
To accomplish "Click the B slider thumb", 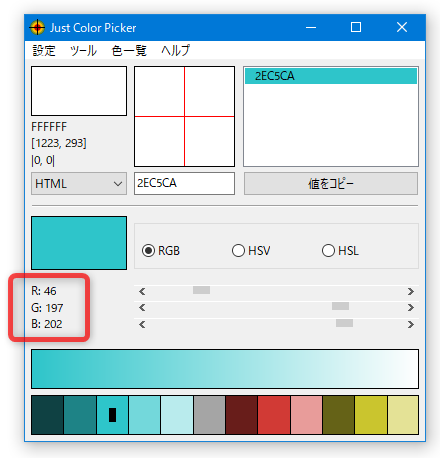I will pyautogui.click(x=344, y=323).
